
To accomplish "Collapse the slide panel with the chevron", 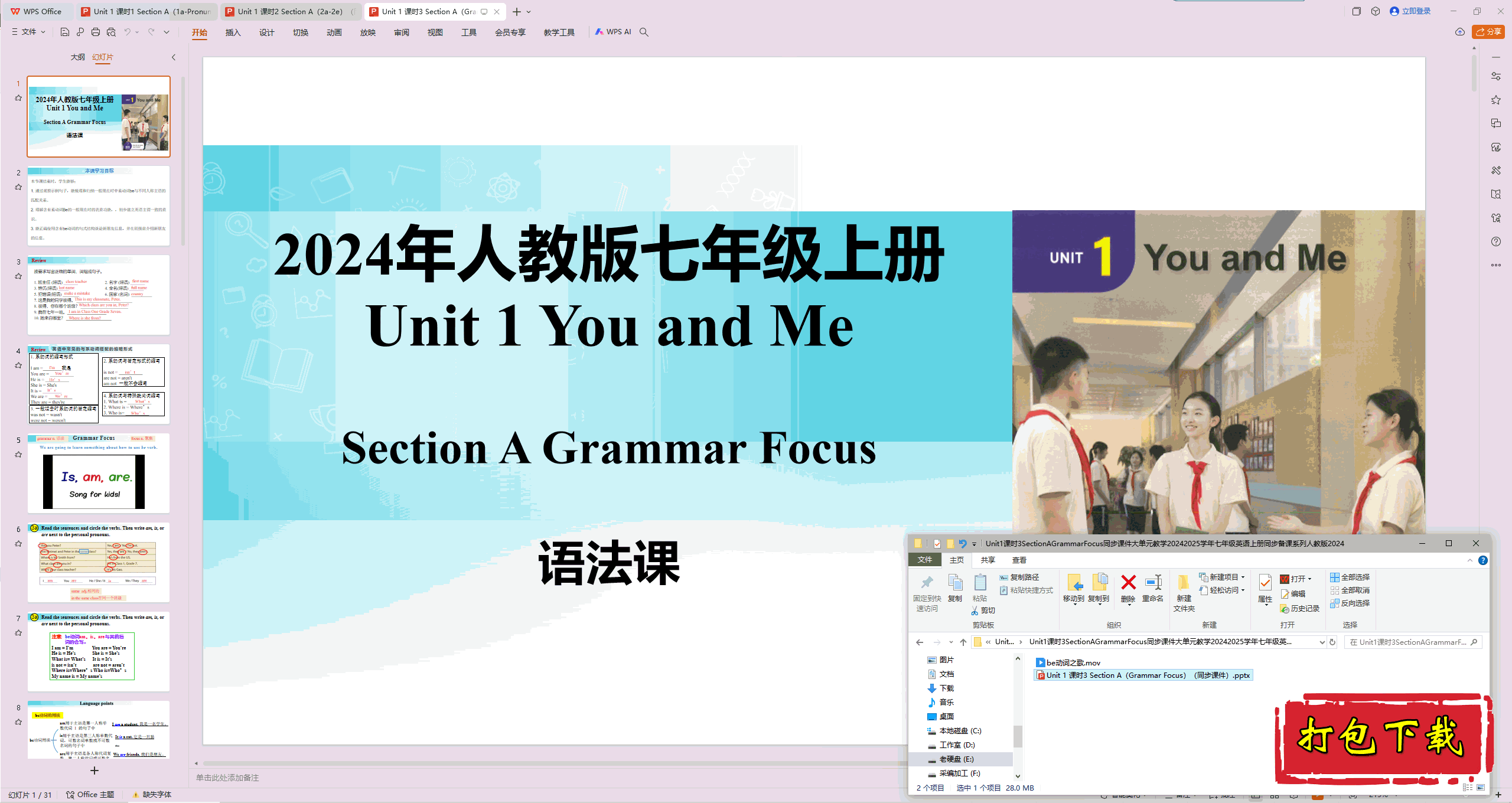I will 174,57.
